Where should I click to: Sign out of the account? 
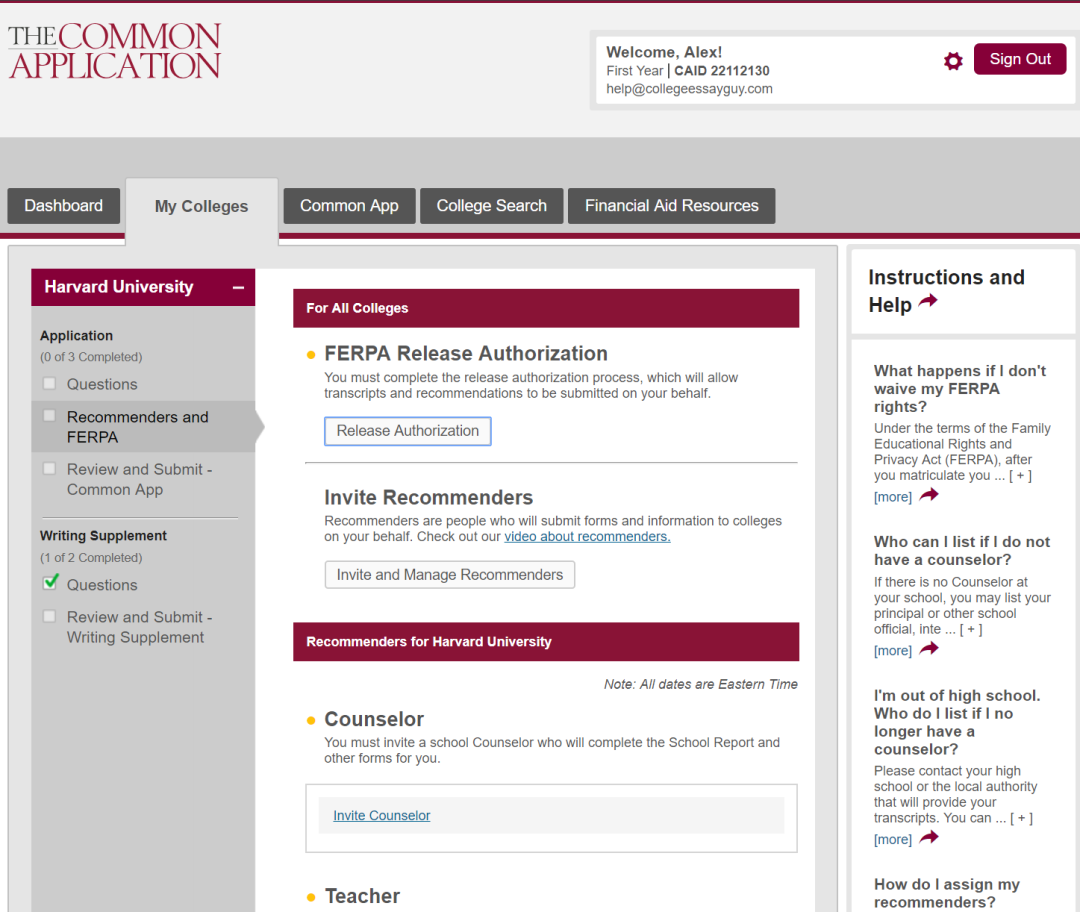(1019, 59)
